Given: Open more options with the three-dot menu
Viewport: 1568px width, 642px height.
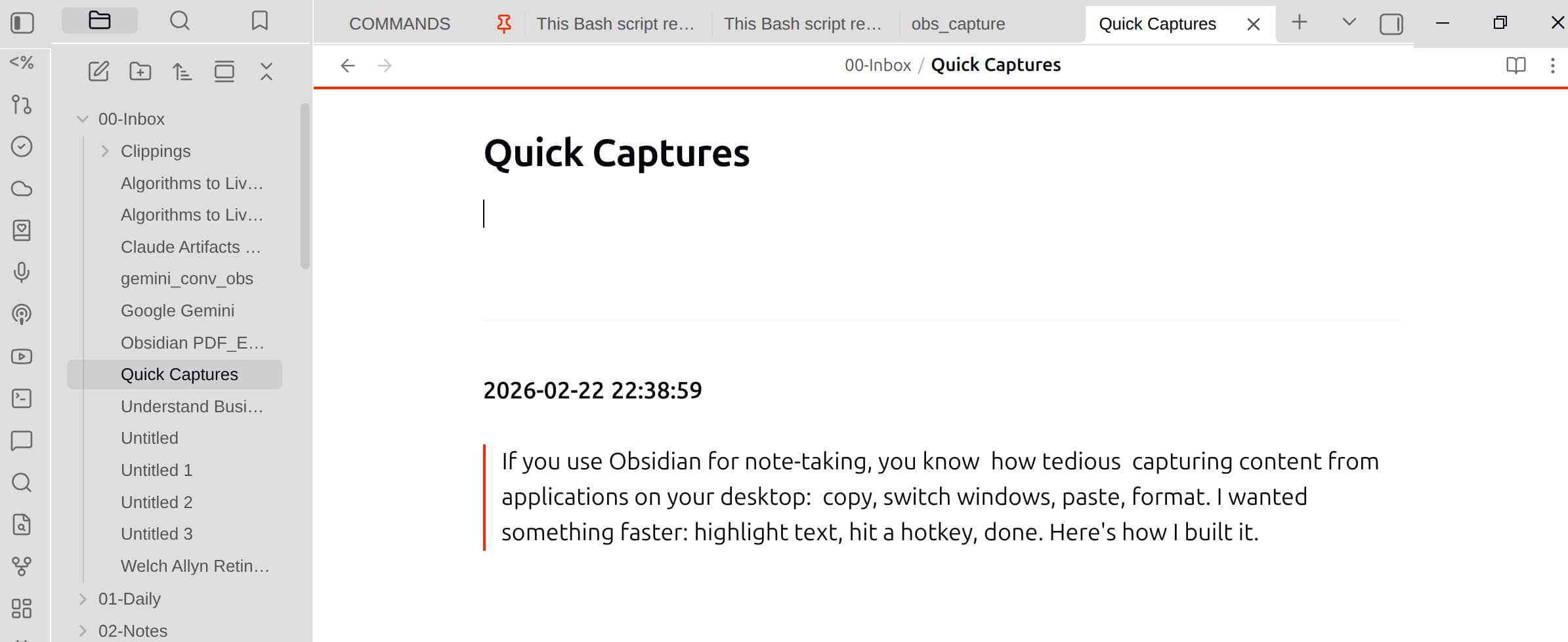Looking at the screenshot, I should coord(1552,65).
